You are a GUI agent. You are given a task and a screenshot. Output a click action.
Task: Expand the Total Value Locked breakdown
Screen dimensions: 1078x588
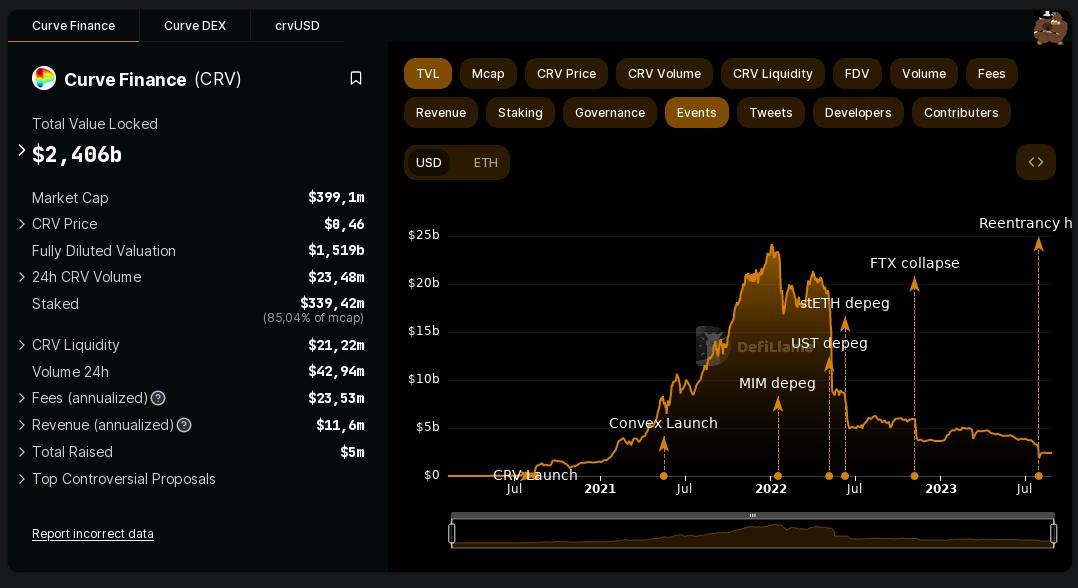point(21,150)
